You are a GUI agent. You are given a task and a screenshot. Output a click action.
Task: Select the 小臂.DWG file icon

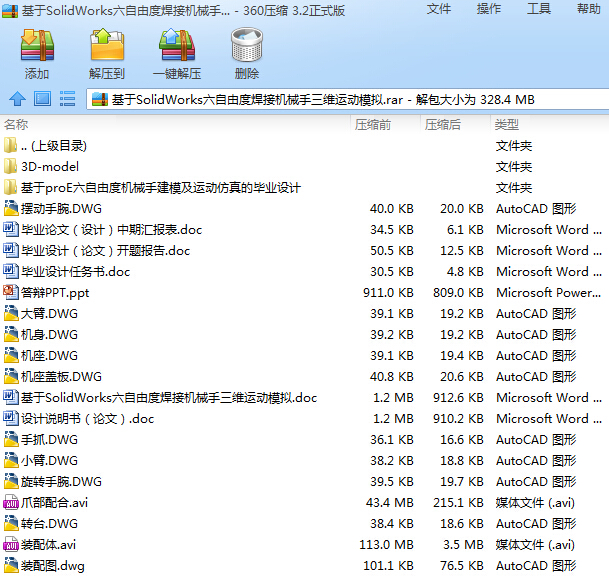click(x=11, y=460)
